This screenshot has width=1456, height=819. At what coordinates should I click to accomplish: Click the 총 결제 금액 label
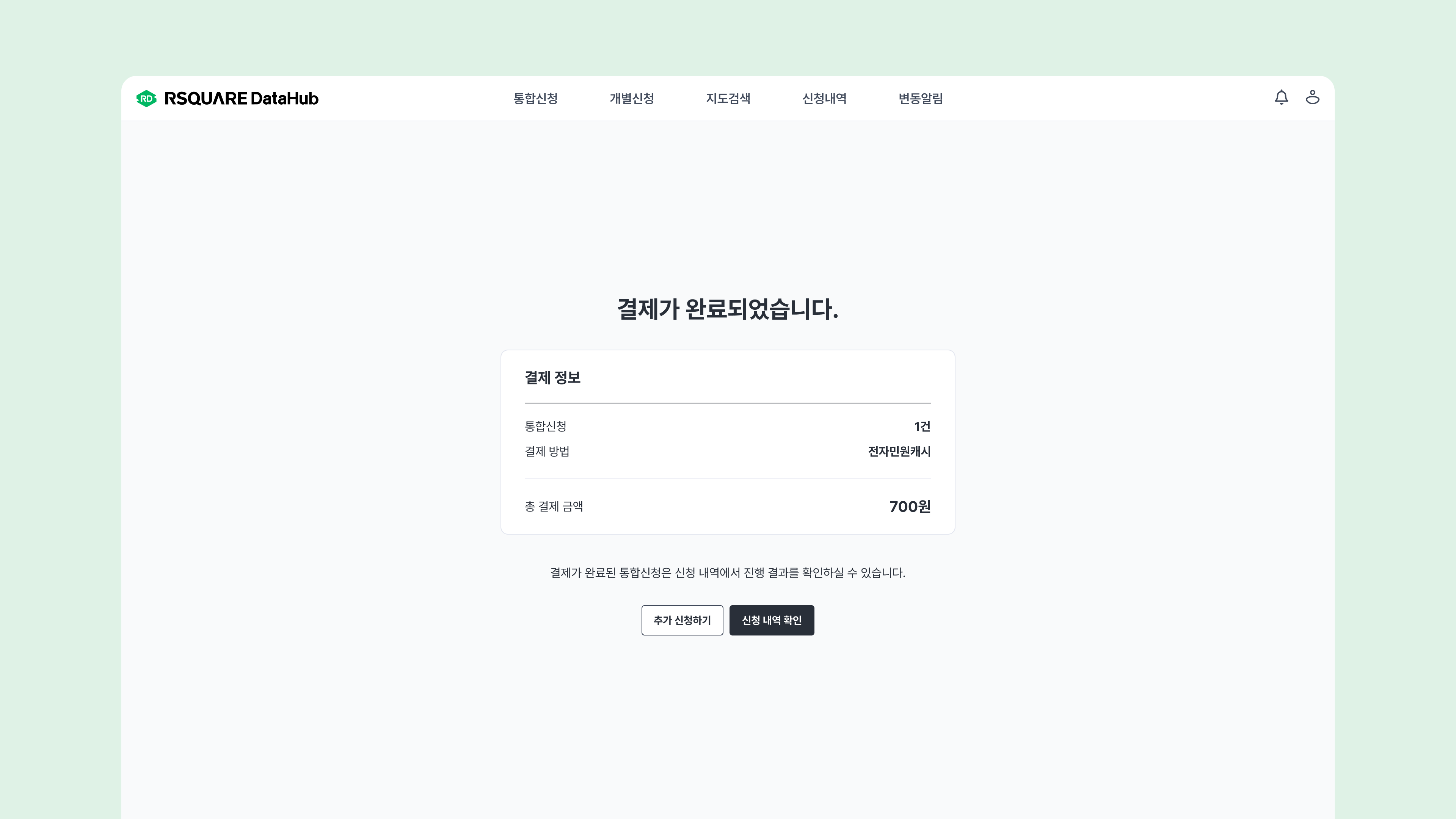pos(554,507)
